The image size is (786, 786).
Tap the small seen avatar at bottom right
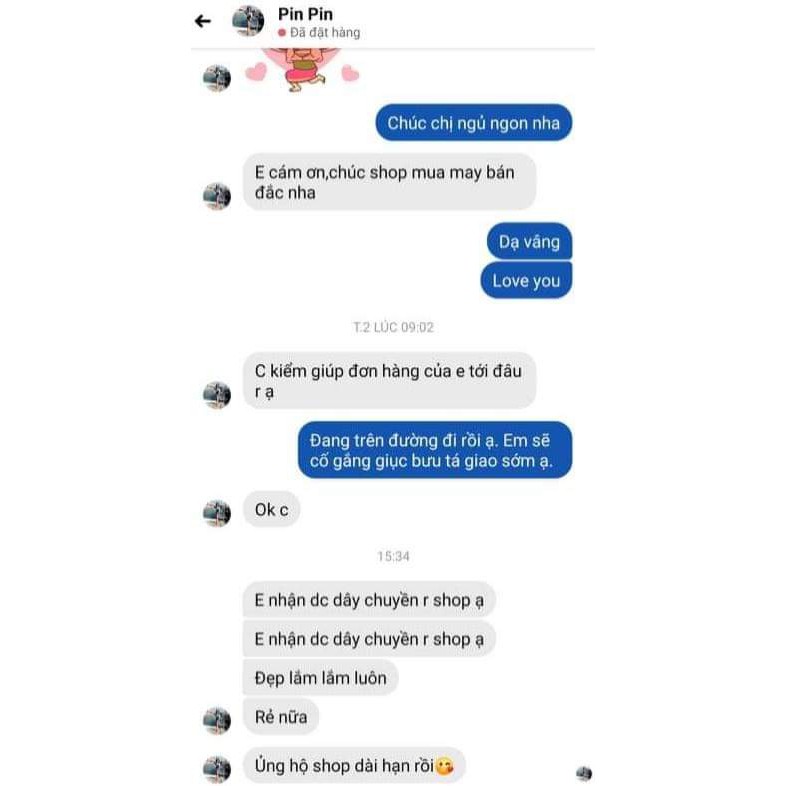tap(584, 773)
